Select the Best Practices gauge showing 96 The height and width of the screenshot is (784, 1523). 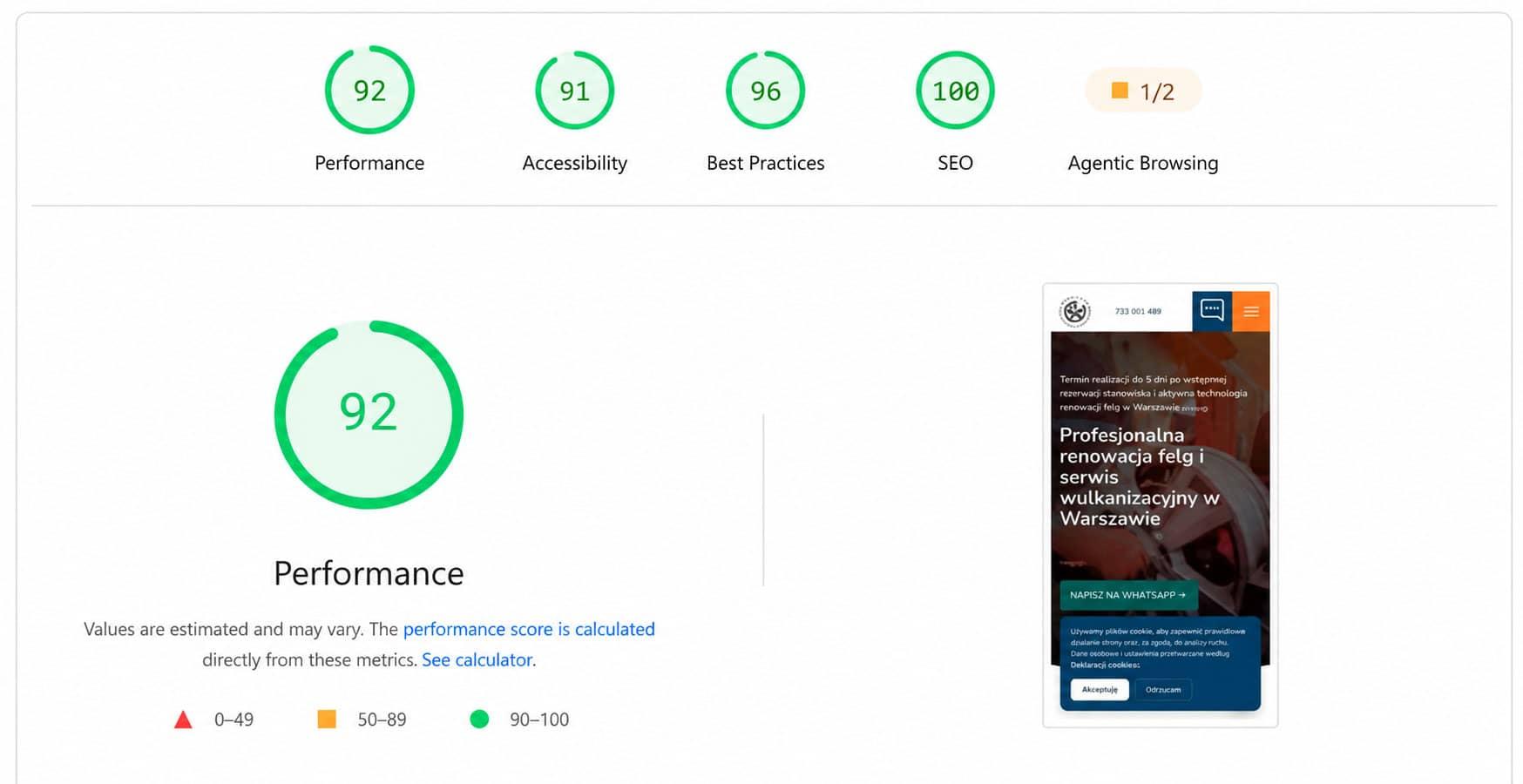(x=765, y=91)
